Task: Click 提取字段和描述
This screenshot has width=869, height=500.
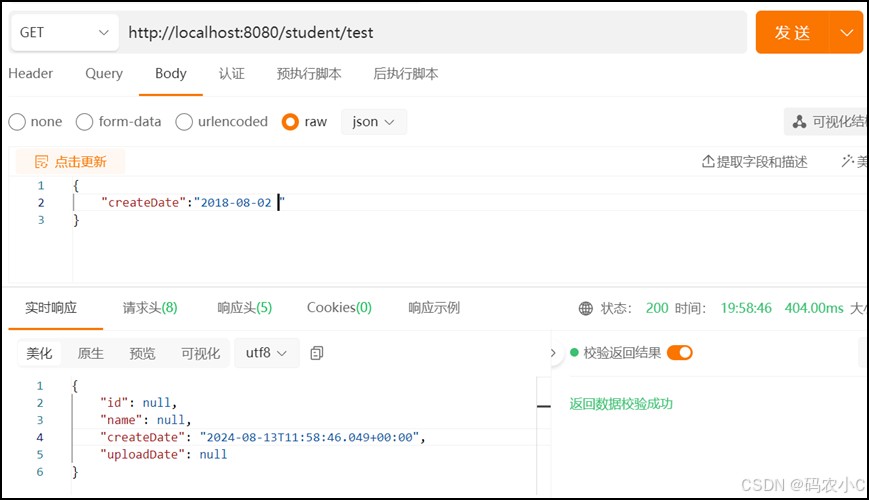Action: [x=755, y=161]
